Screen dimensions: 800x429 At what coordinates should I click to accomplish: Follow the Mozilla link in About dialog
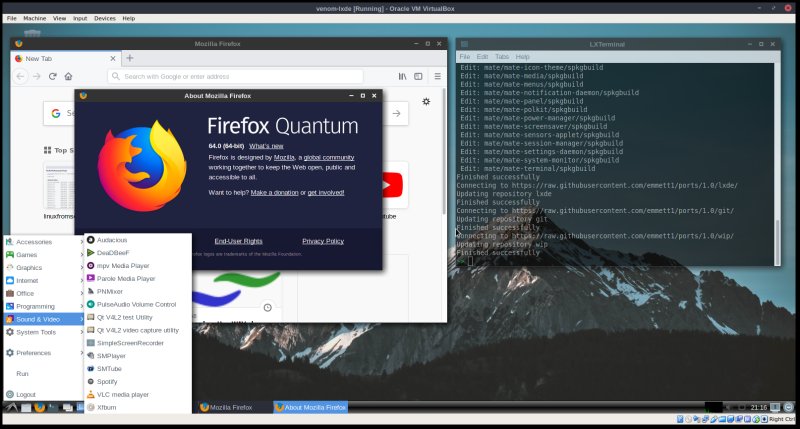[x=284, y=158]
